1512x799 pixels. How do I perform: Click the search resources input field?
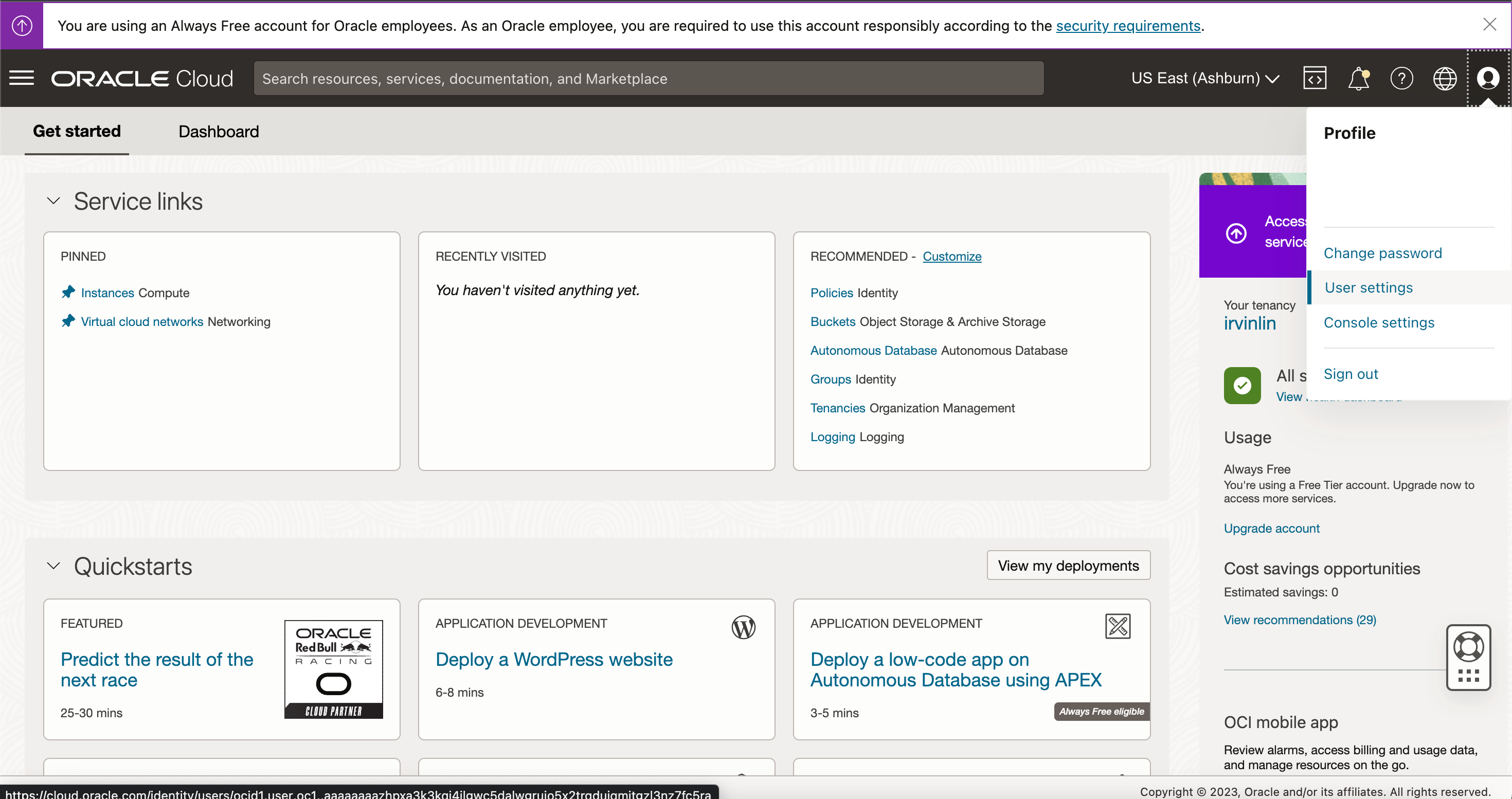point(649,78)
